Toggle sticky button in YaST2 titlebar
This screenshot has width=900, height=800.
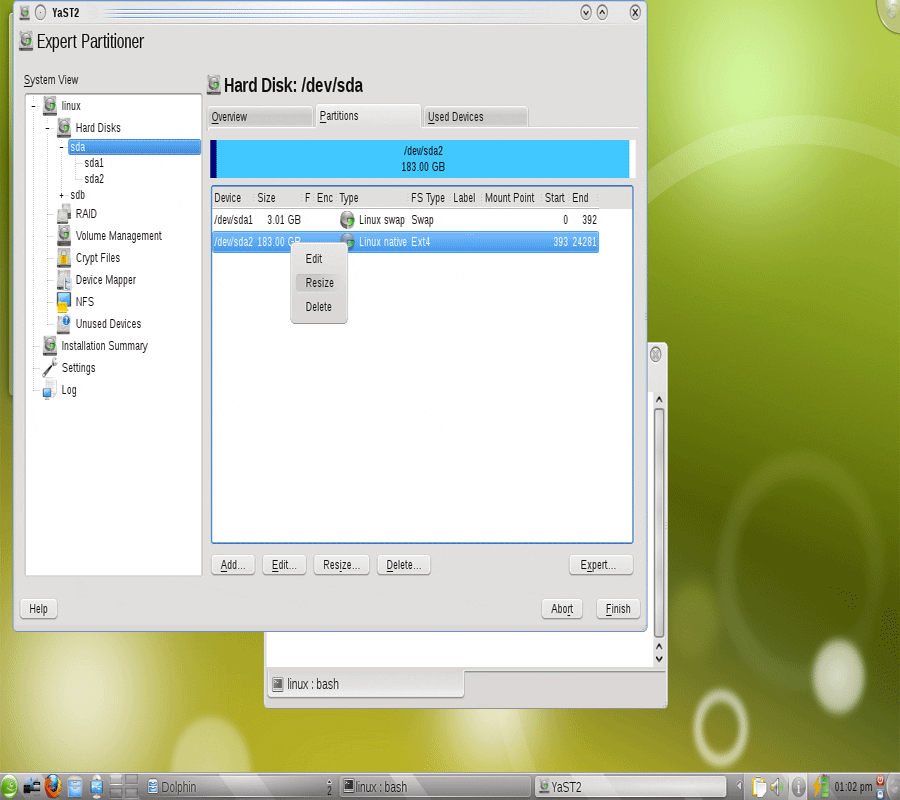[41, 12]
